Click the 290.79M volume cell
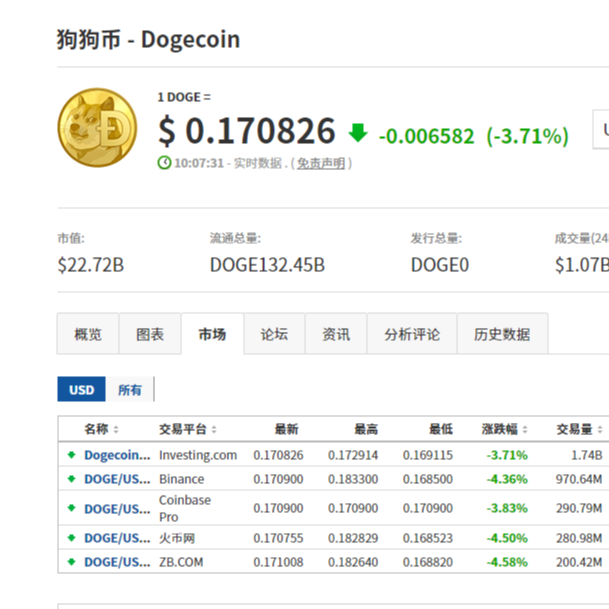609x609 pixels. (x=579, y=508)
